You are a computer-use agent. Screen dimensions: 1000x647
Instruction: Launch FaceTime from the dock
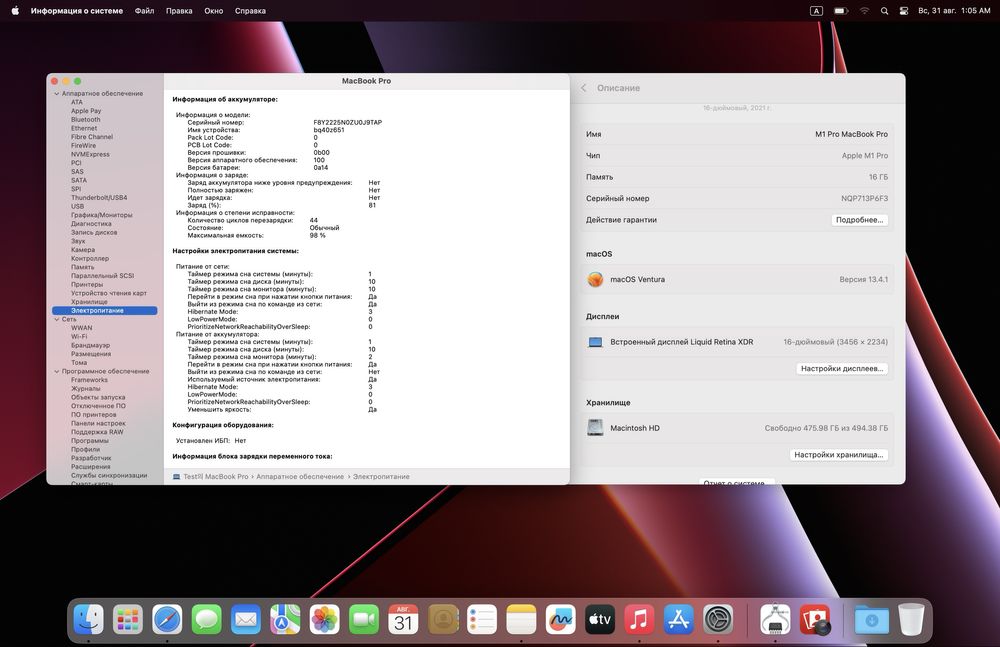point(364,620)
